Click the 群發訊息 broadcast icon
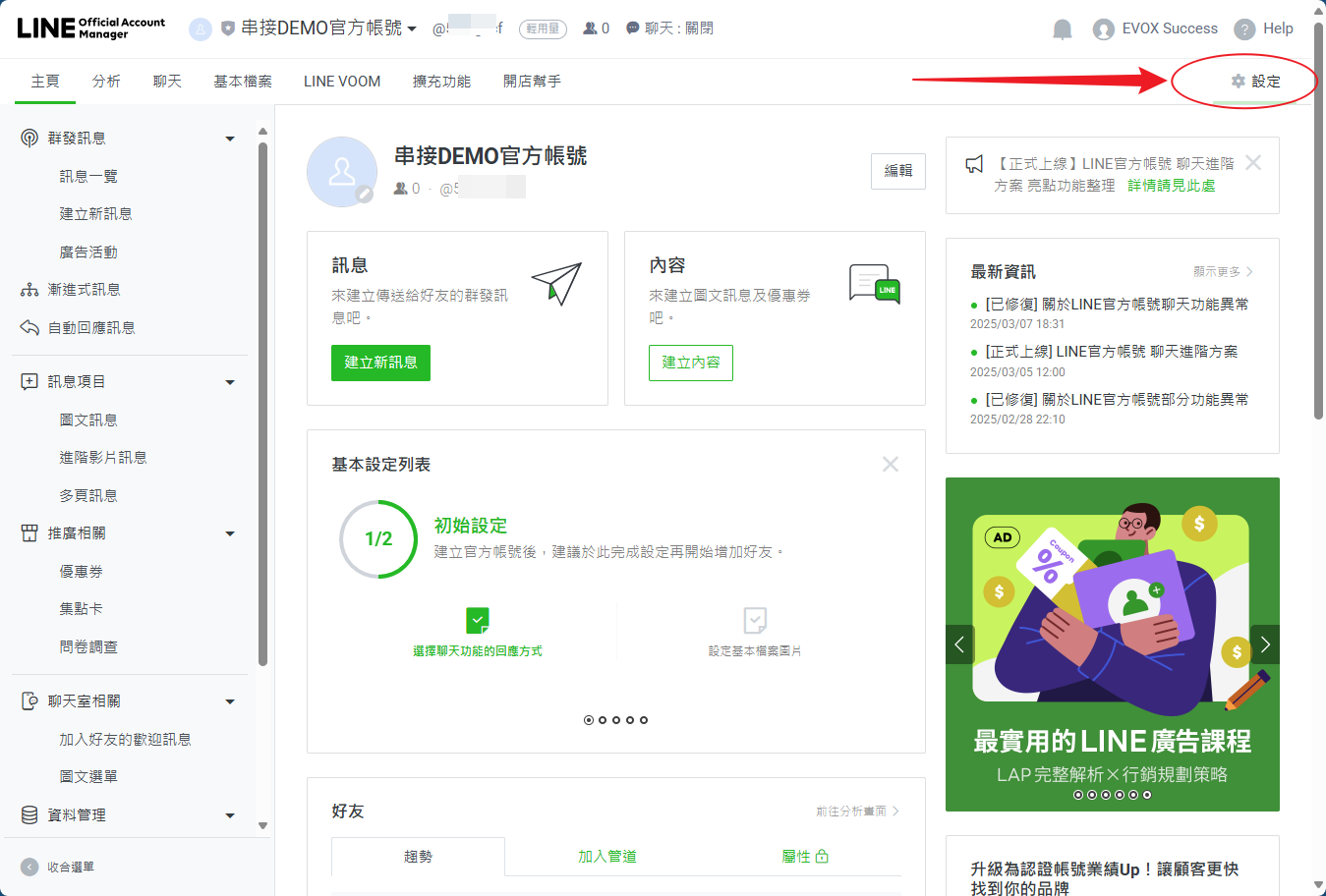 [29, 139]
